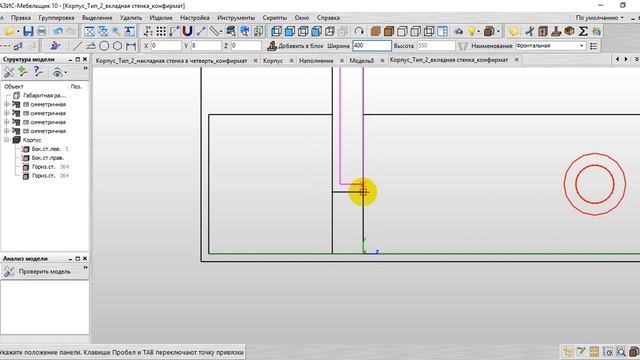Click the Ширина input field showing 400

point(372,46)
